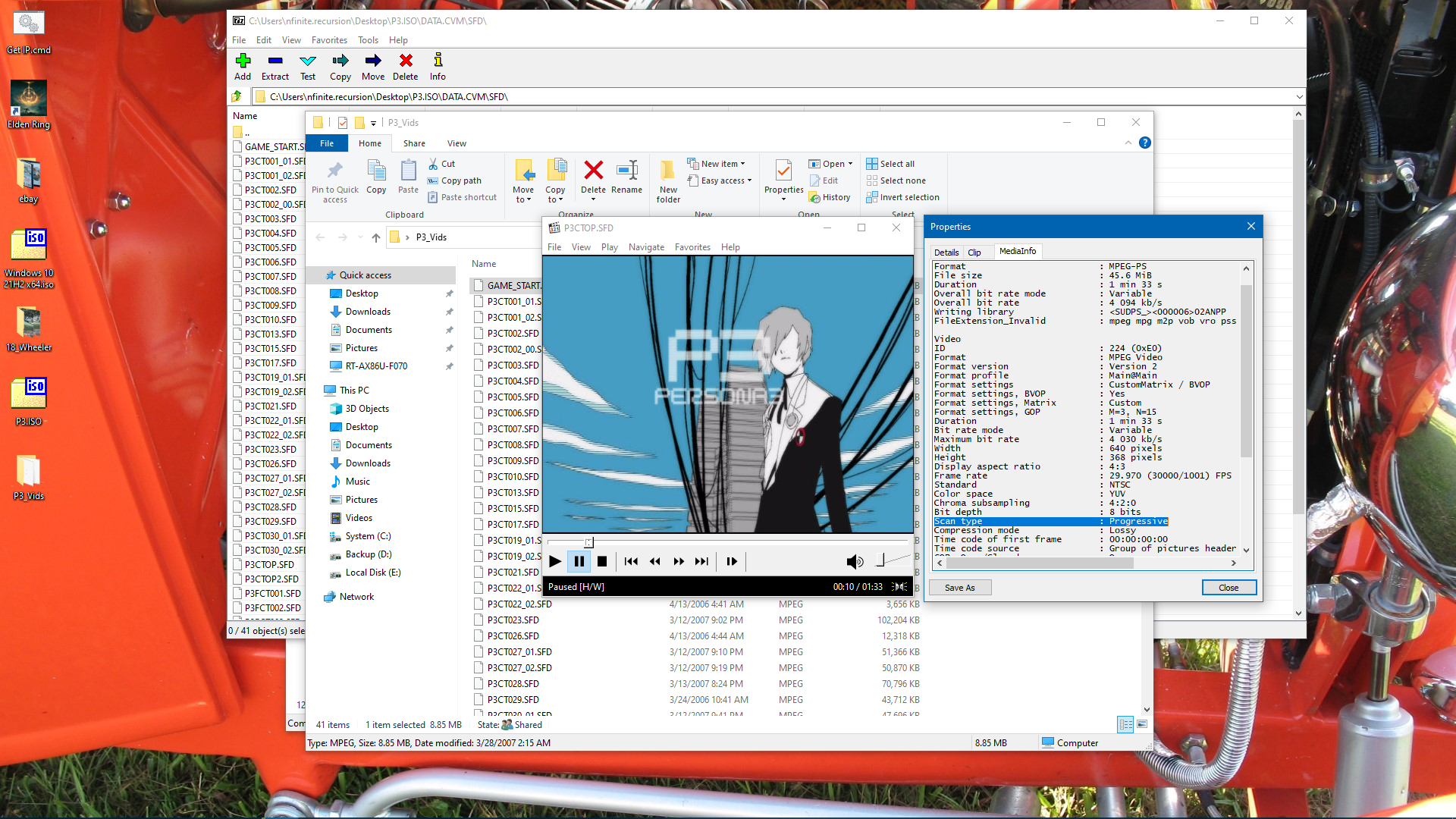The image size is (1456, 819).
Task: Click Save As in the Properties dialog
Action: [x=959, y=587]
